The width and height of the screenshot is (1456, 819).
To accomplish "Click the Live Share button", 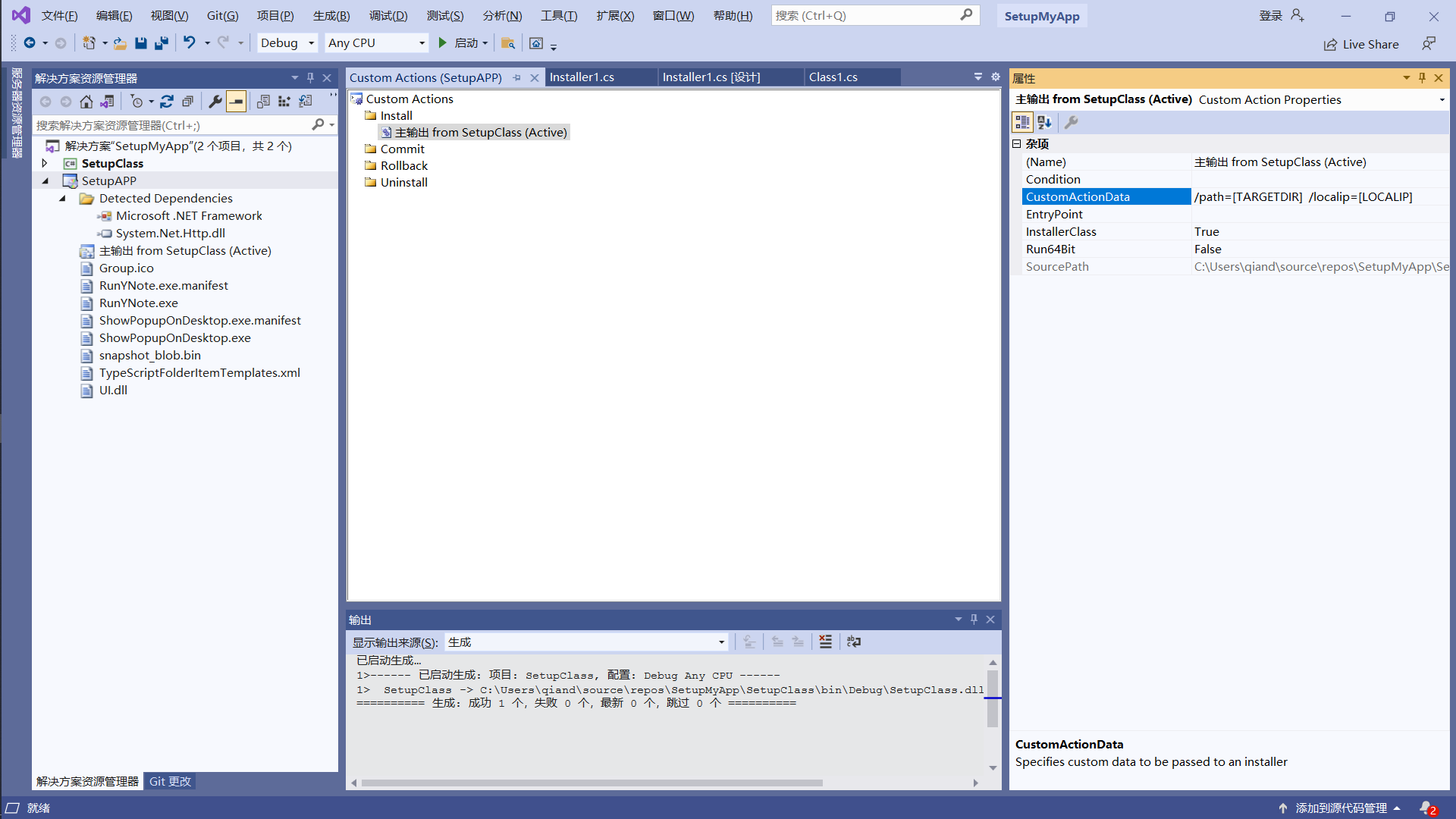I will point(1361,44).
